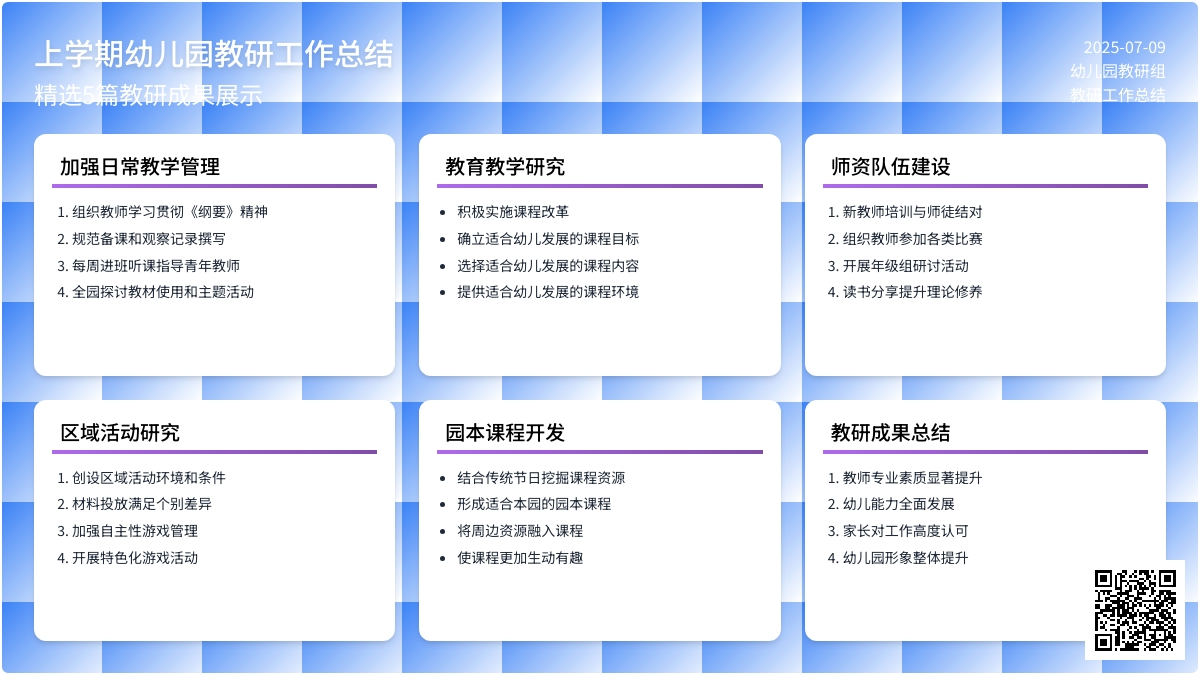The width and height of the screenshot is (1200, 675).
Task: Click item 创设区域活动环境和条件
Action: coord(149,478)
